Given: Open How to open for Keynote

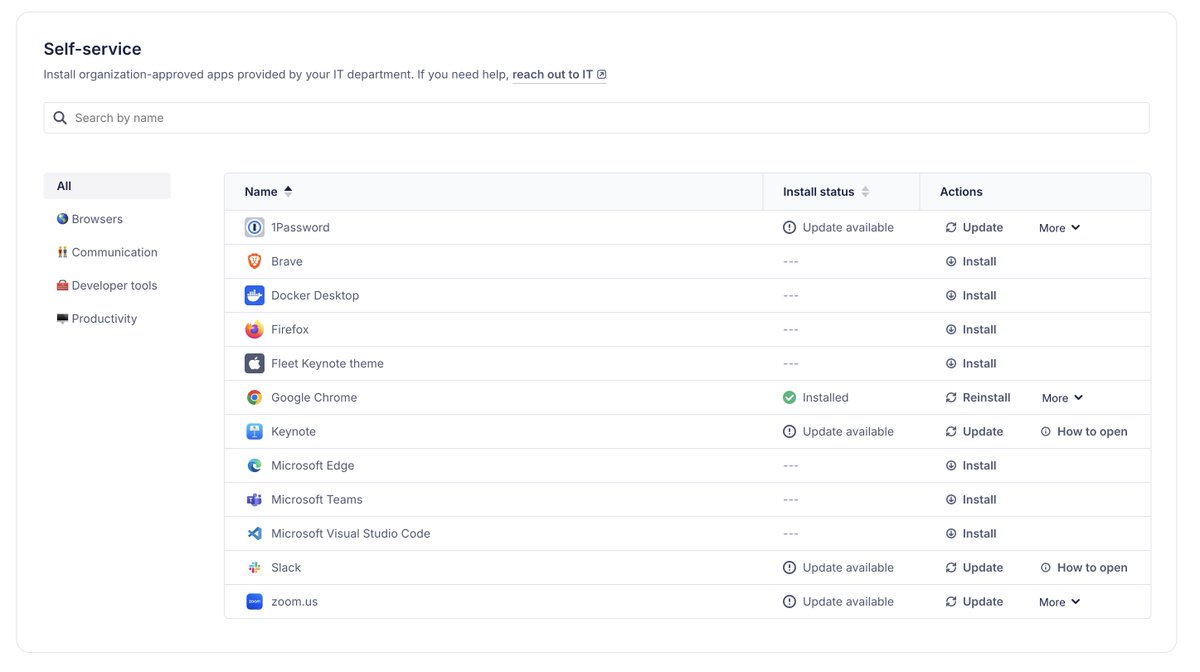Looking at the screenshot, I should (x=1084, y=432).
